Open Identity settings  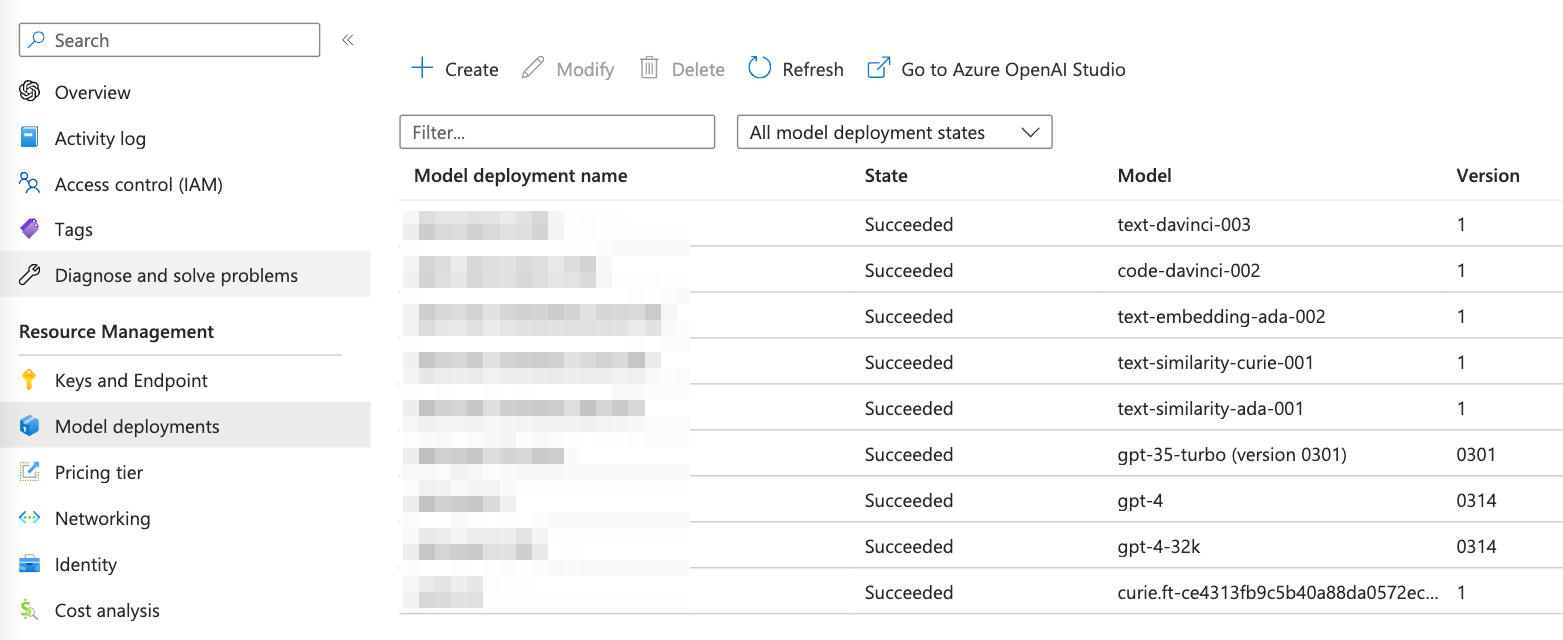[x=86, y=564]
